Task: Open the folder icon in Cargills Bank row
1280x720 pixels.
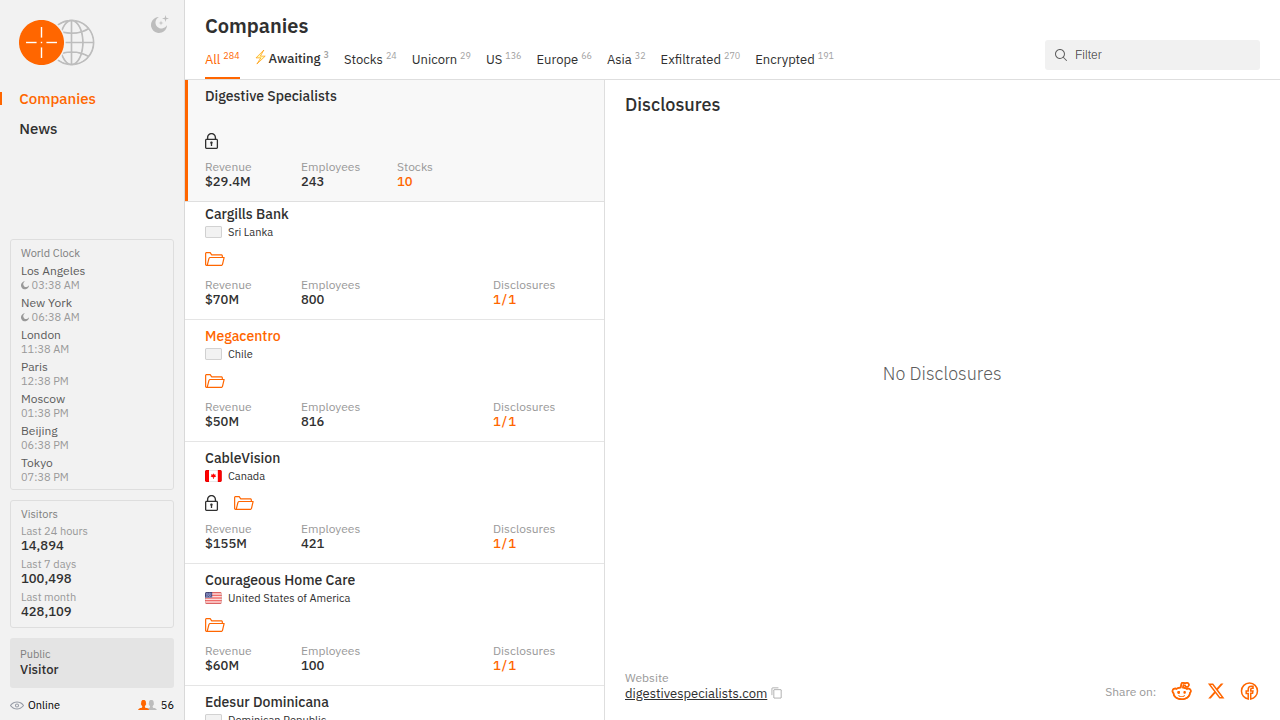Action: (214, 259)
